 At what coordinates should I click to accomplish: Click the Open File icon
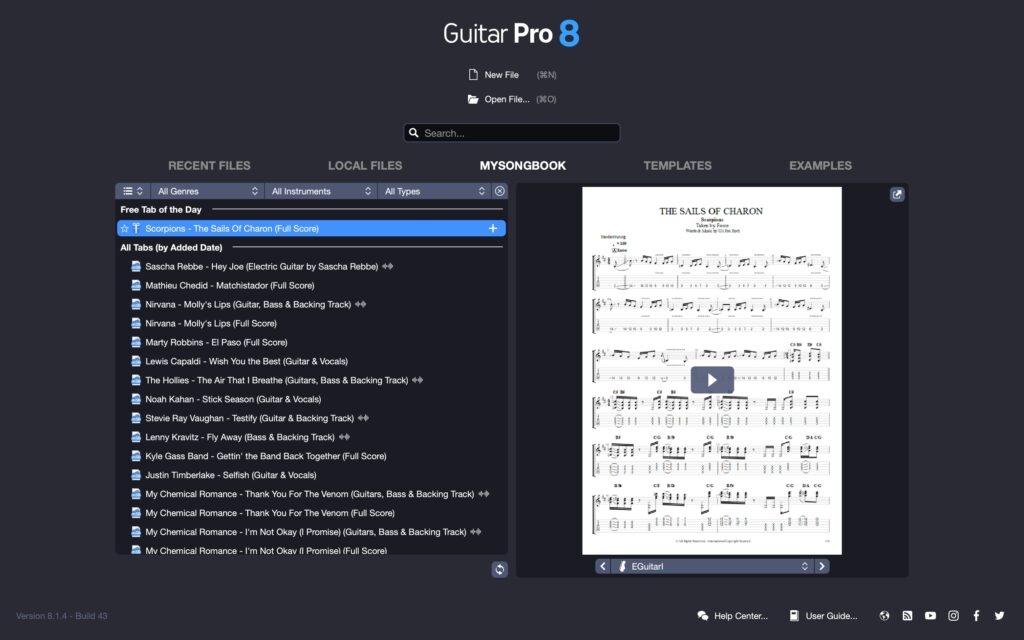[x=473, y=99]
